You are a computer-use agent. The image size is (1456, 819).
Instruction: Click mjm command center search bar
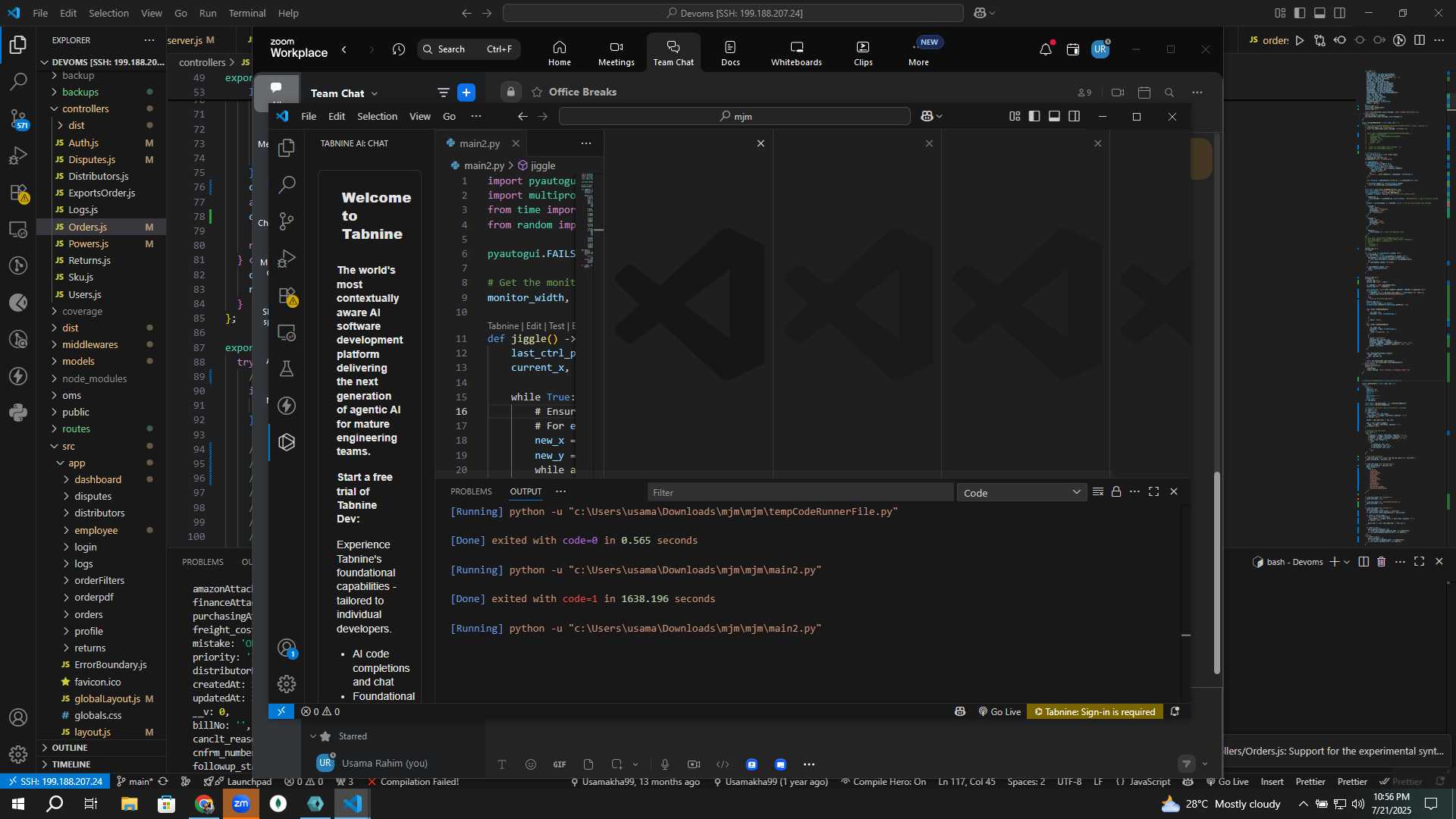[734, 116]
